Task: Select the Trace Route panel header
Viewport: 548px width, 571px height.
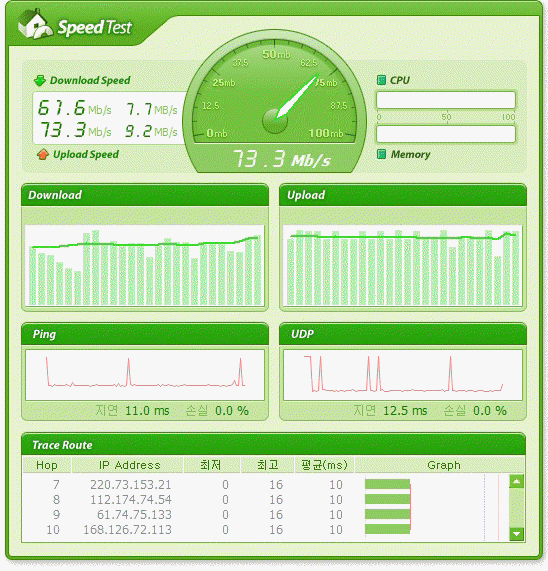Action: point(273,445)
